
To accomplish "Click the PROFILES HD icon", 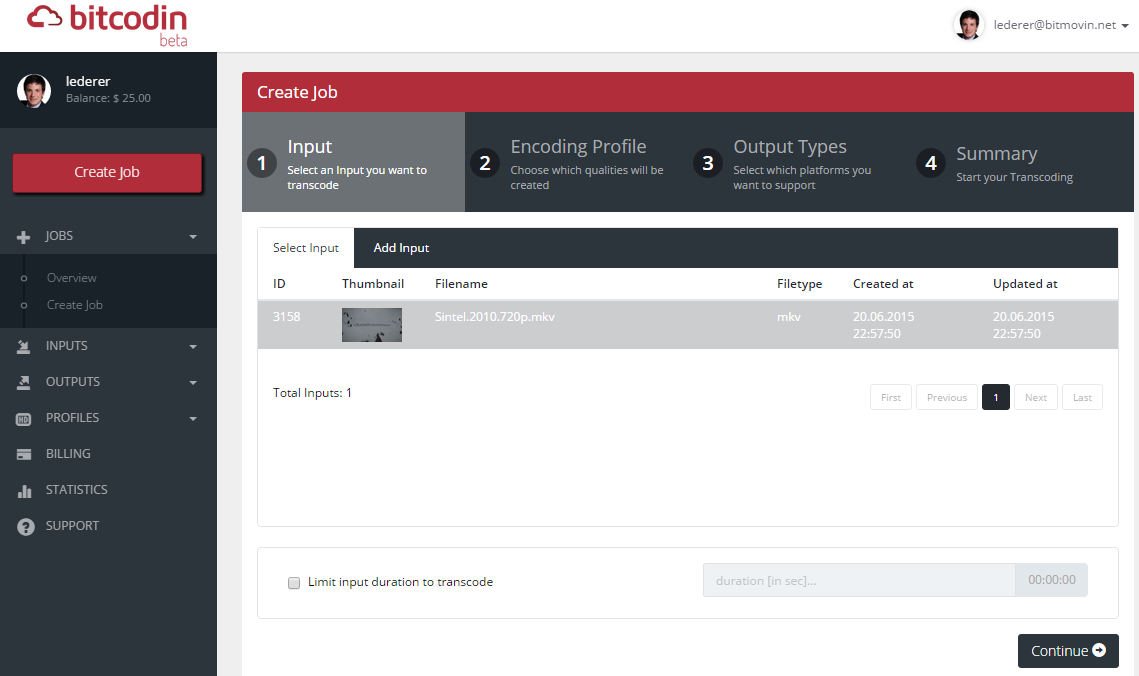I will click(23, 419).
